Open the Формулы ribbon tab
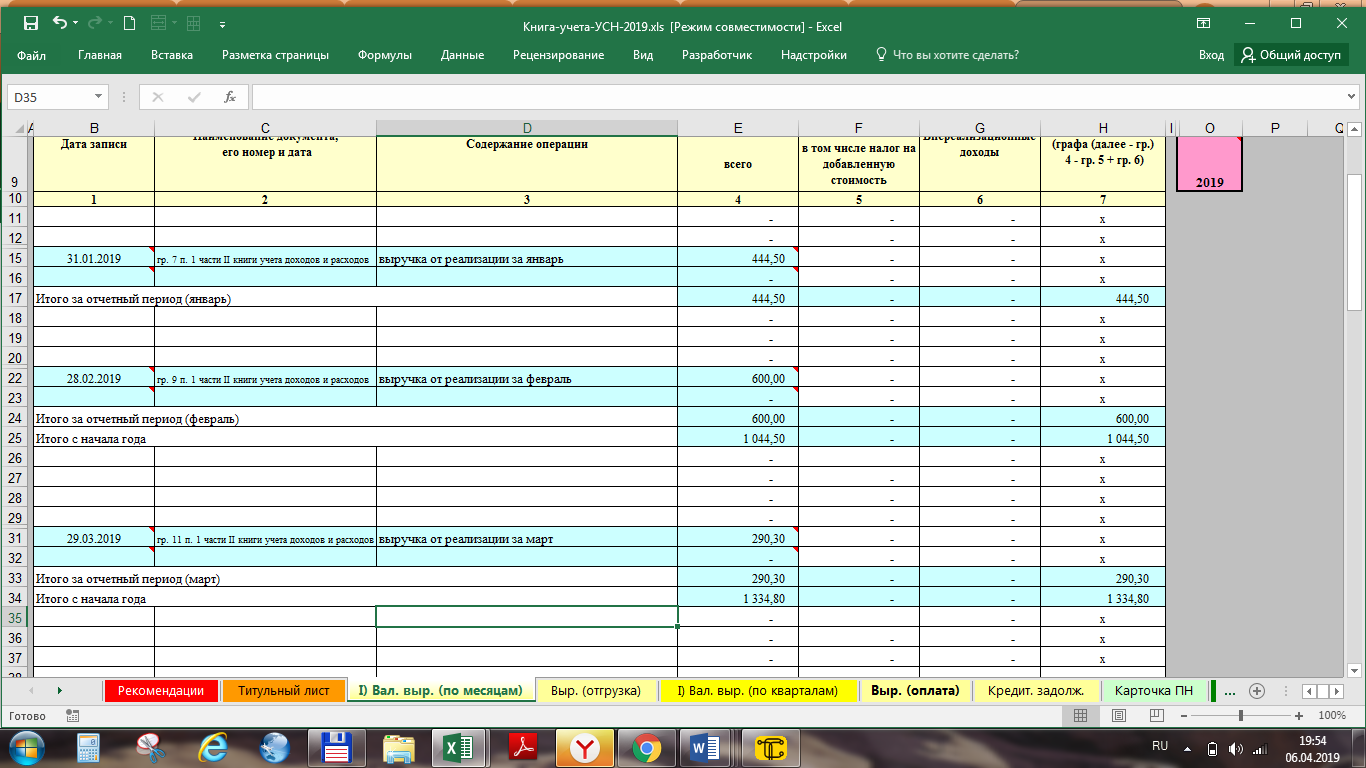1366x768 pixels. pos(385,55)
